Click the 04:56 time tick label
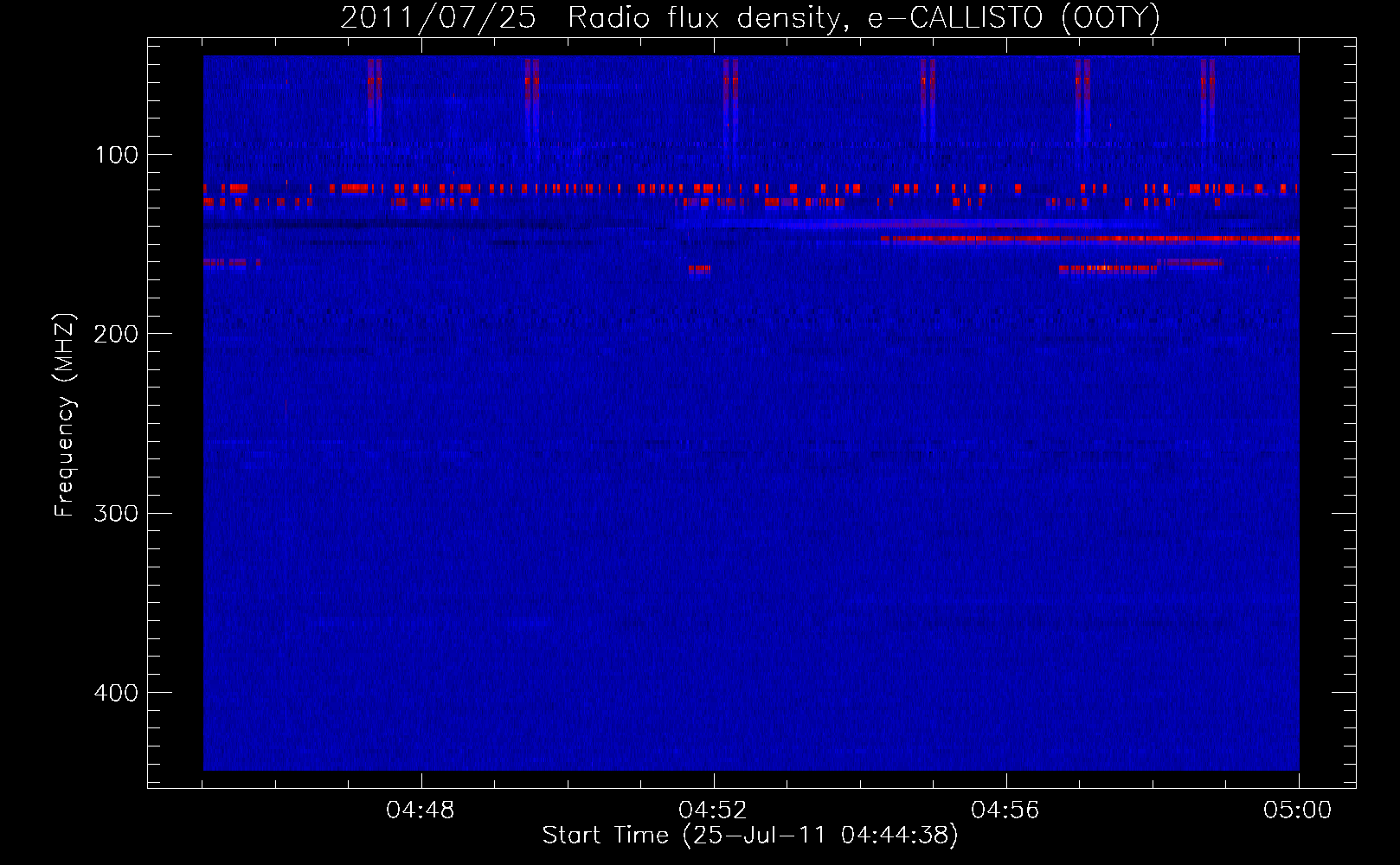Viewport: 1400px width, 865px height. (x=1005, y=811)
